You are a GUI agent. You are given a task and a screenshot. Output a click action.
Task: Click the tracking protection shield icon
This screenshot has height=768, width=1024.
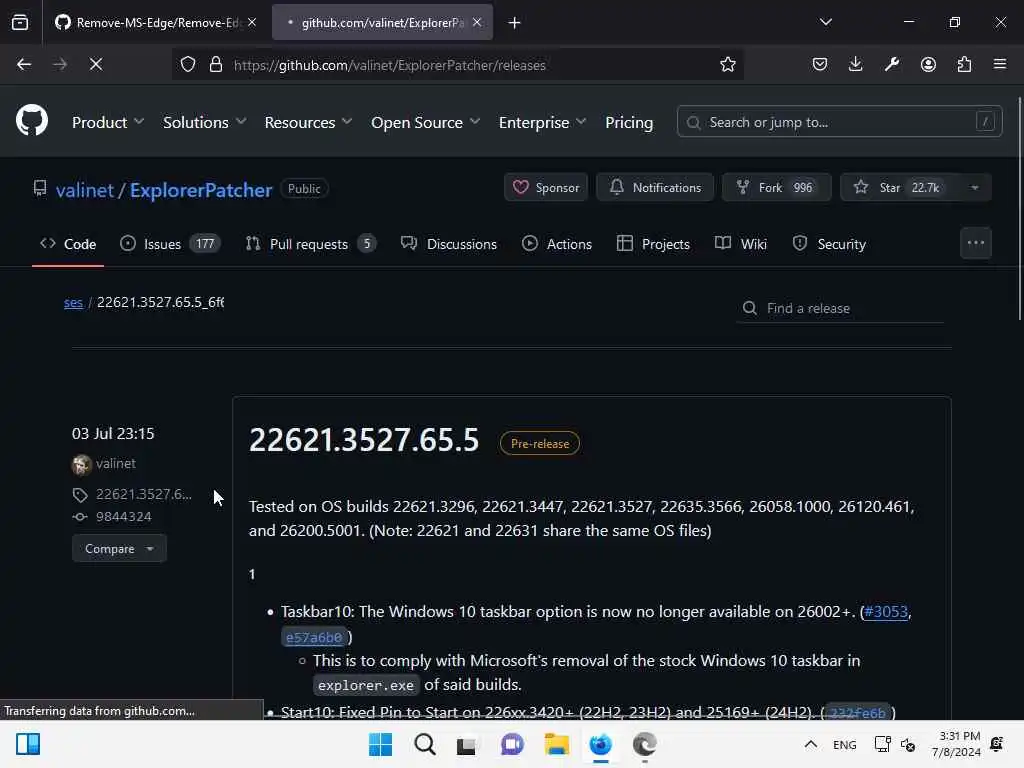pyautogui.click(x=188, y=64)
